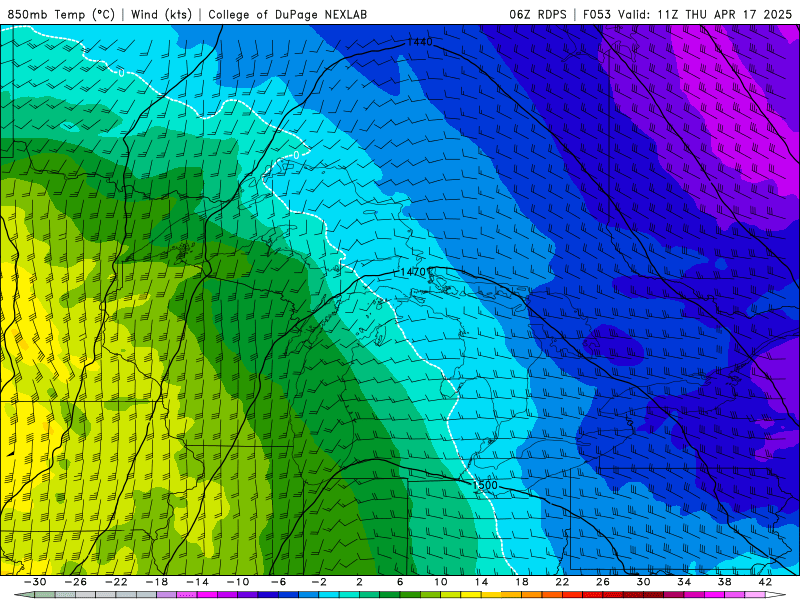Click the 1440 height contour label
Viewport: 800px width, 600px height.
(420, 42)
